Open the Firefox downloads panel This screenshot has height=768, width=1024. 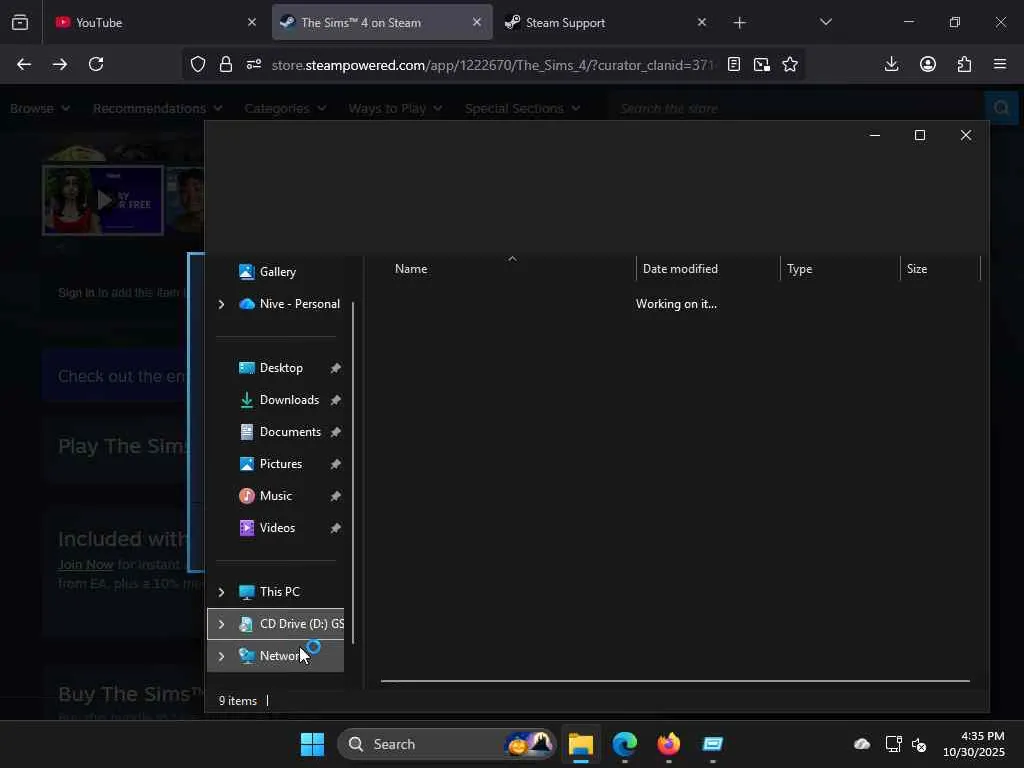[891, 64]
